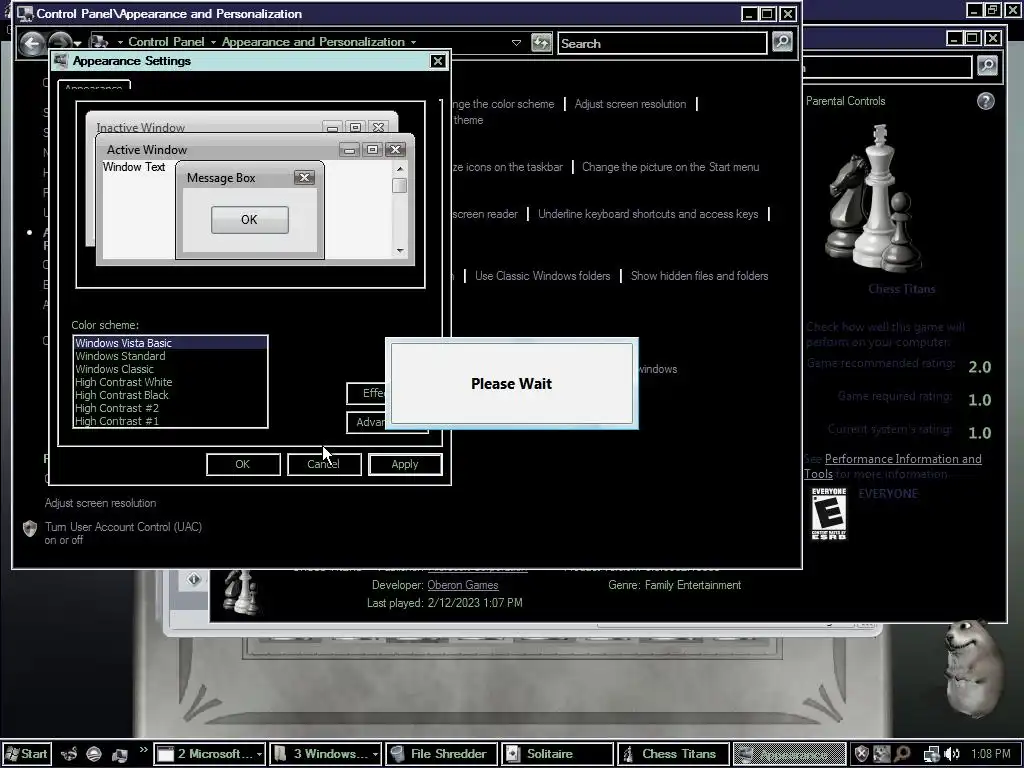Screen dimensions: 1024x768
Task: Click the Please Wait message box
Action: point(511,383)
